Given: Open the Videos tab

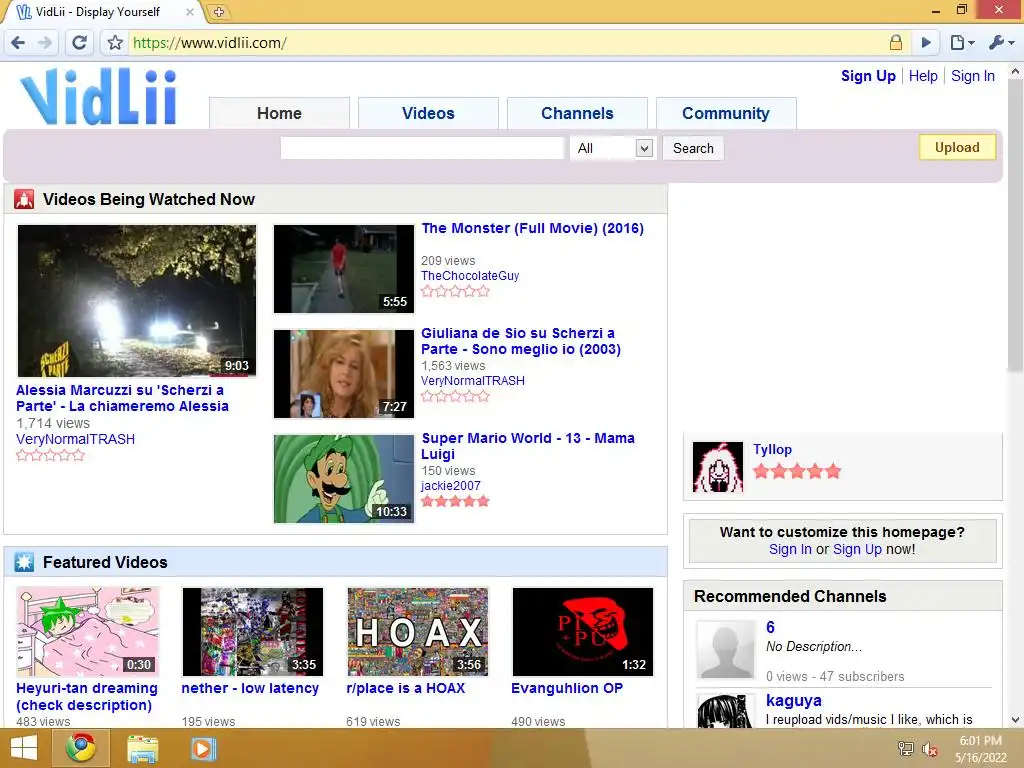Looking at the screenshot, I should click(428, 114).
